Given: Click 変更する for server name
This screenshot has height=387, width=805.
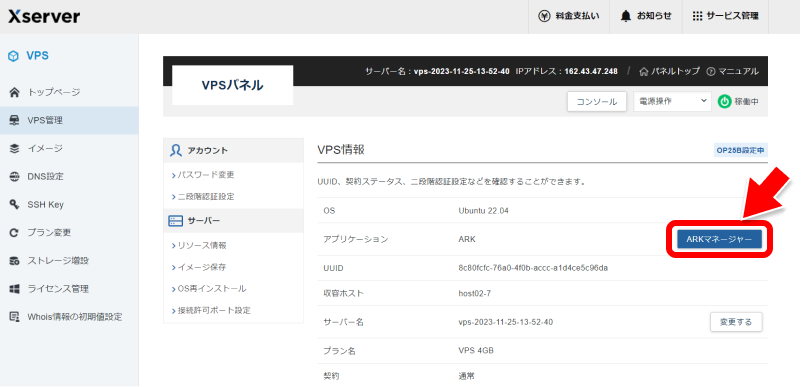Looking at the screenshot, I should coord(736,322).
